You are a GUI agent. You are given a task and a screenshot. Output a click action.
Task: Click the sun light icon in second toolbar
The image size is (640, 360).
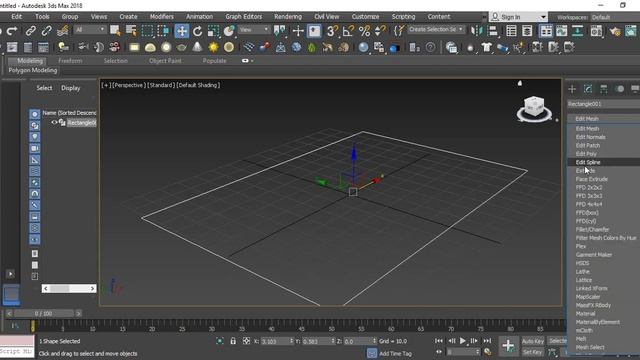pyautogui.click(x=213, y=47)
